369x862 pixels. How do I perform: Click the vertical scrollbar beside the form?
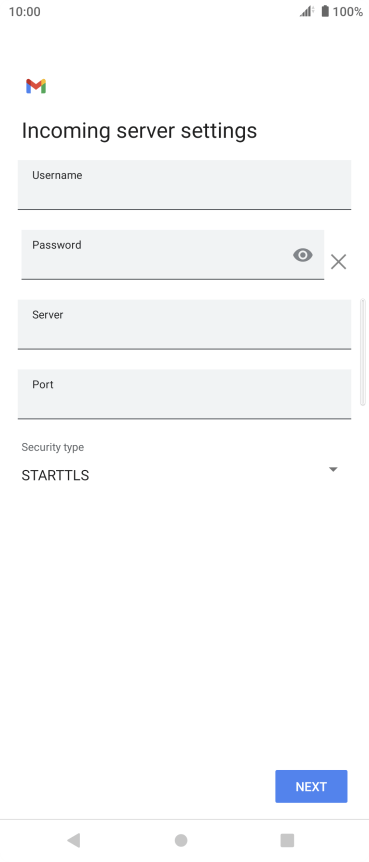coord(362,352)
